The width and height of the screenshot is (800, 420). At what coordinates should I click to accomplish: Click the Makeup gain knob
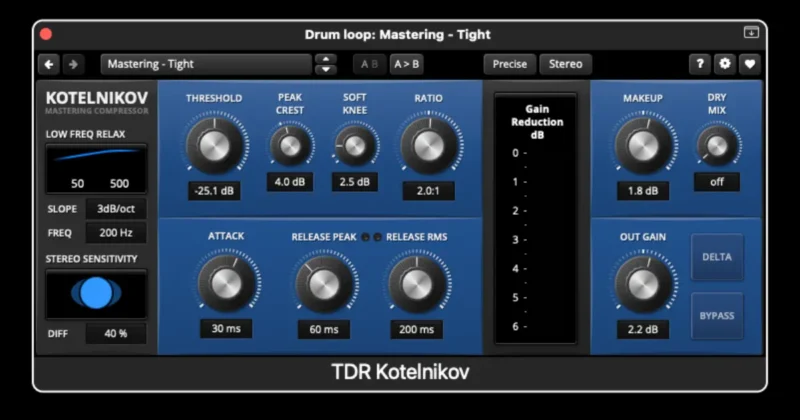(643, 146)
